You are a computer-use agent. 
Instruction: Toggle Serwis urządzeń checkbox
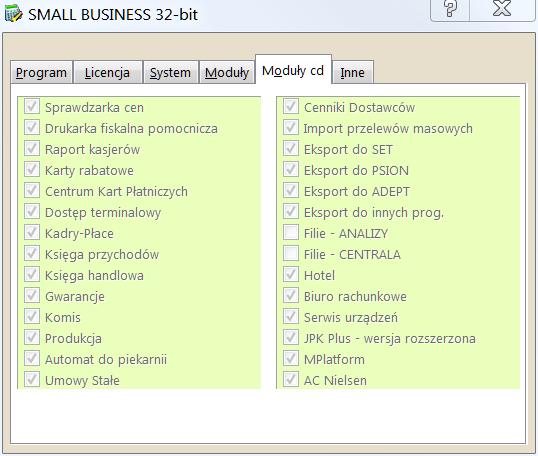coord(291,317)
